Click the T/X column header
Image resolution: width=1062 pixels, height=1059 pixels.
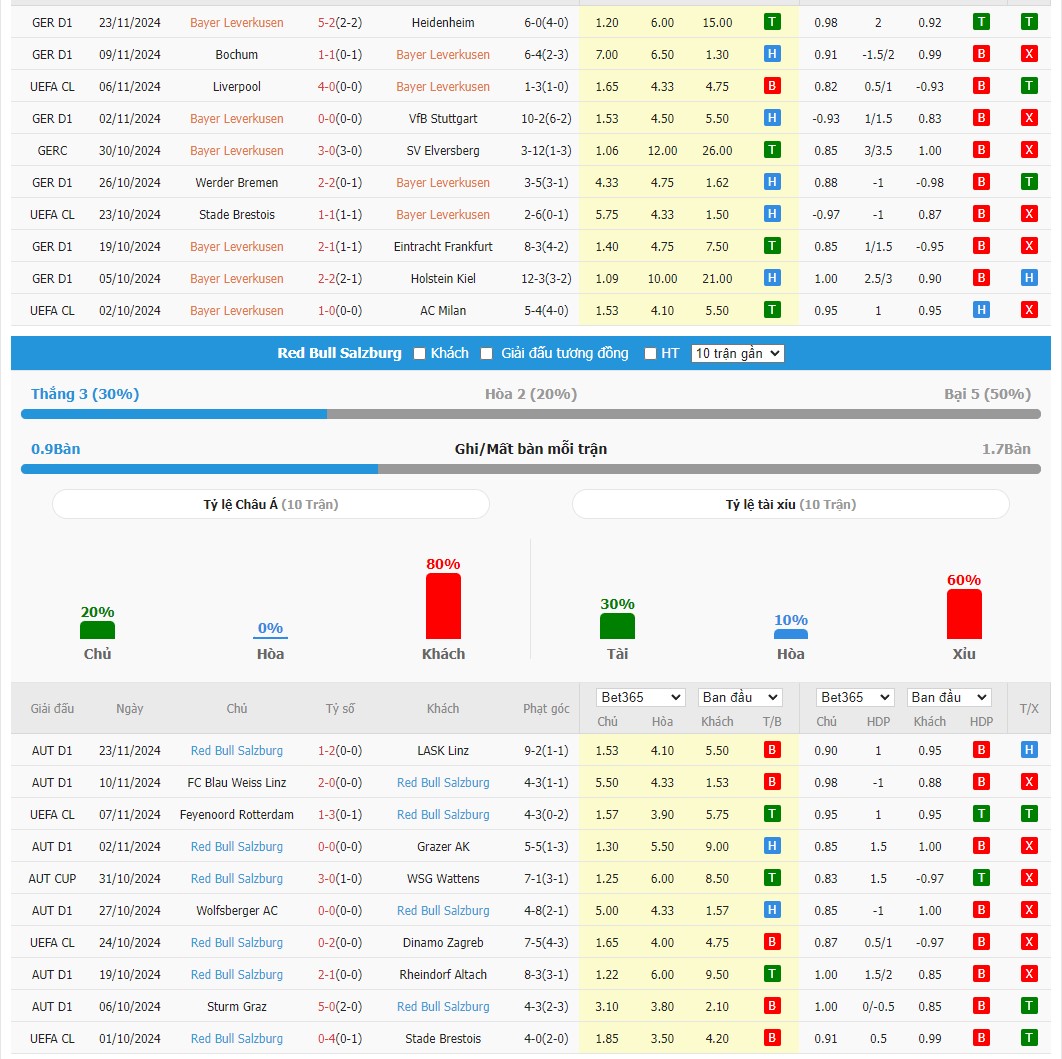1029,708
